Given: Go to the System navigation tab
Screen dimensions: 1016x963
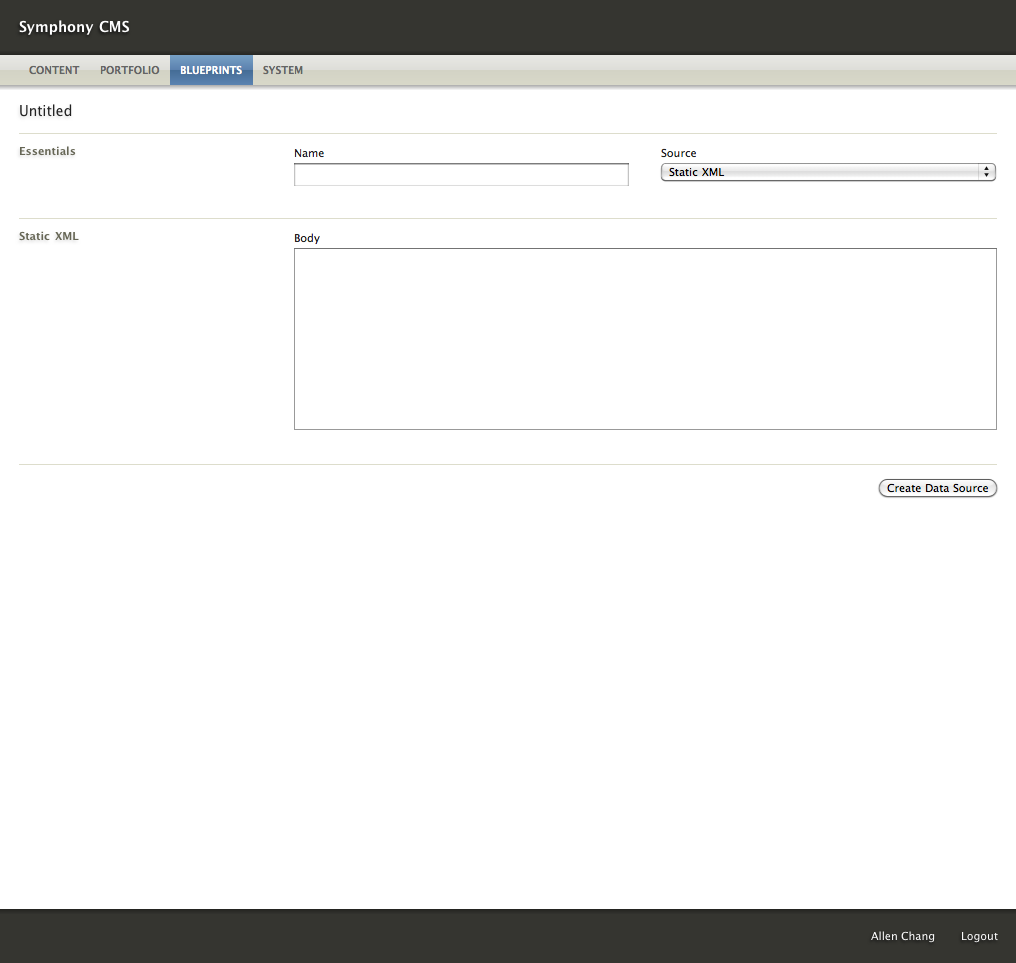Looking at the screenshot, I should click(283, 70).
